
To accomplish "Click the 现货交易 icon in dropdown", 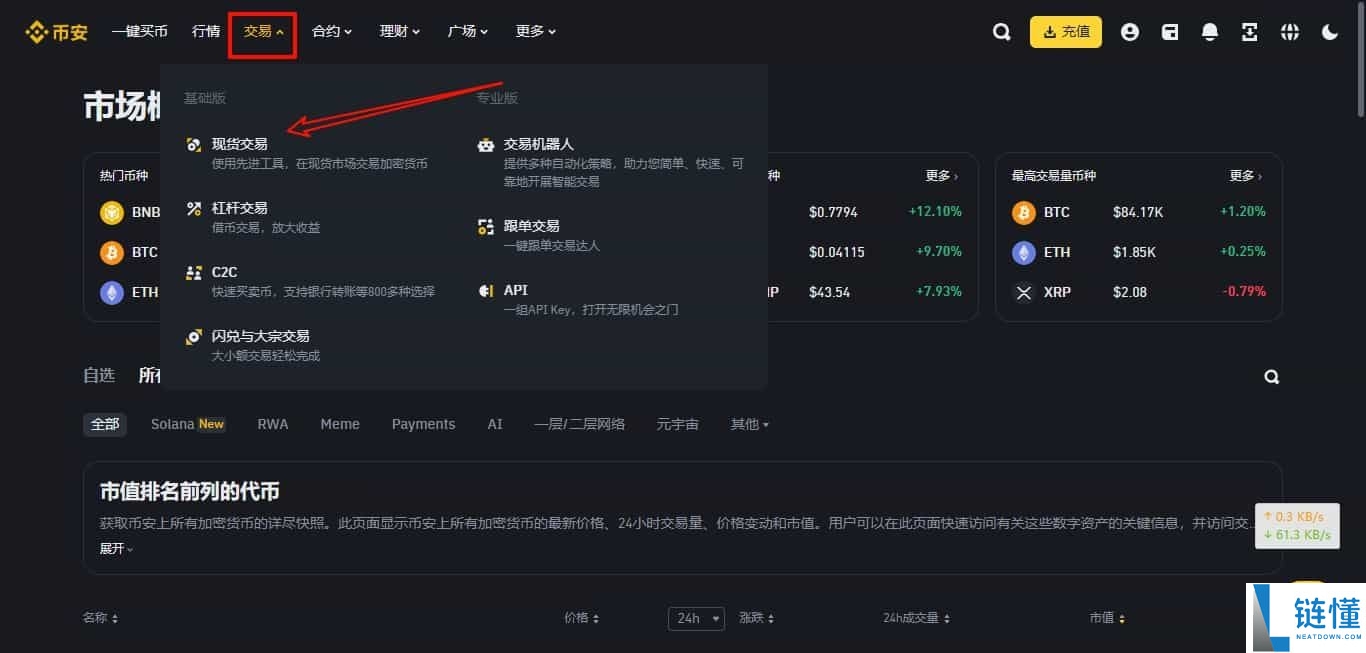I will click(x=194, y=145).
